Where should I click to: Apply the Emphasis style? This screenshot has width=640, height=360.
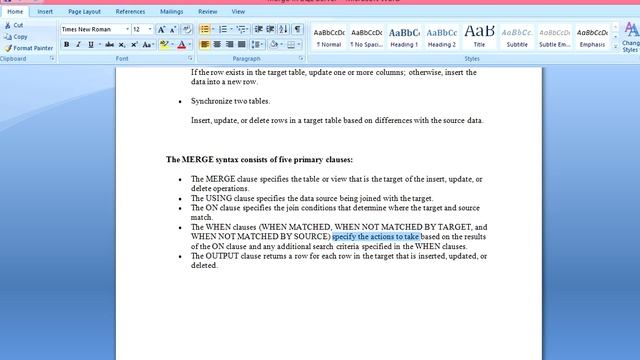click(592, 37)
